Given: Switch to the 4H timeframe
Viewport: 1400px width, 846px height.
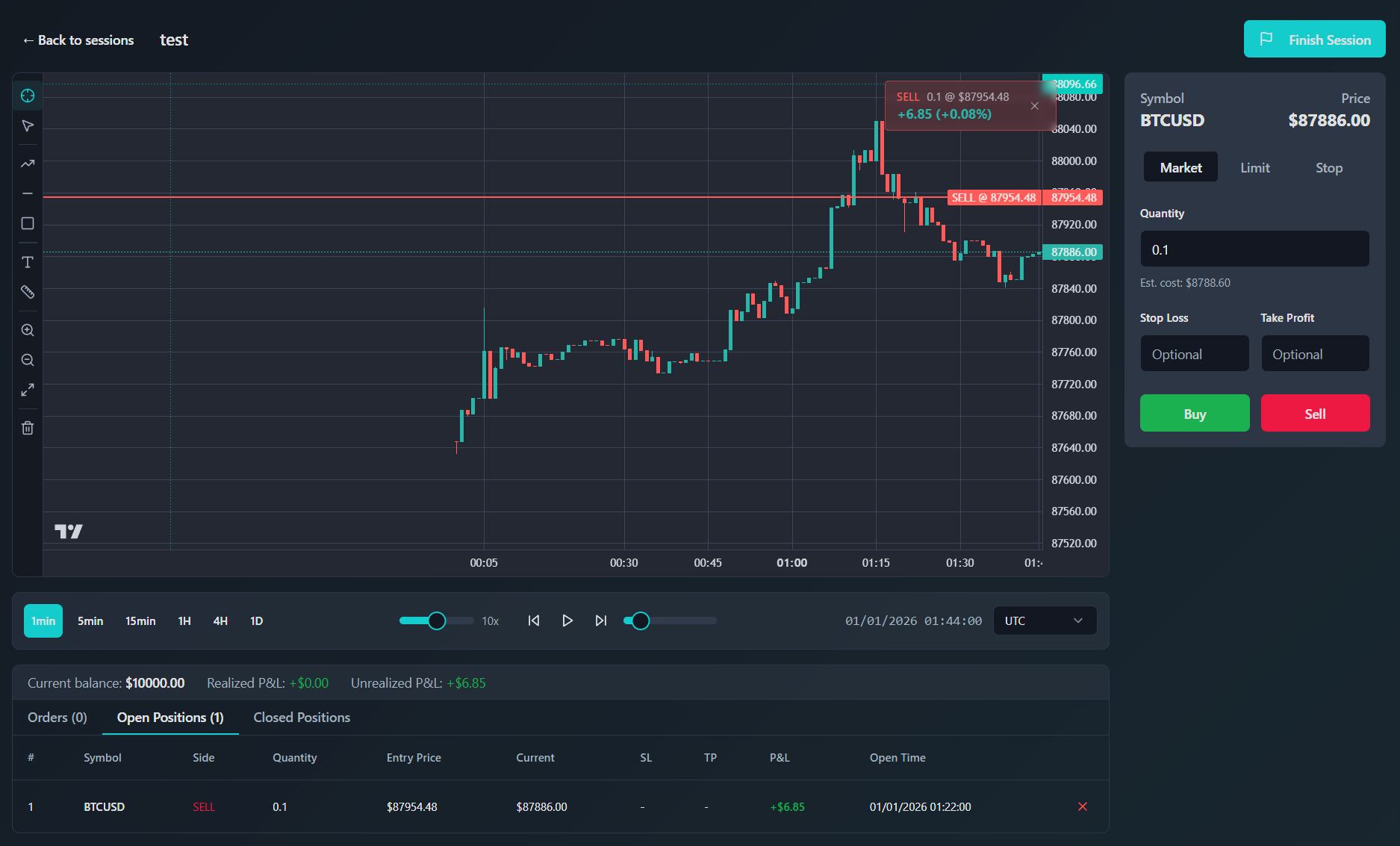Looking at the screenshot, I should (220, 620).
